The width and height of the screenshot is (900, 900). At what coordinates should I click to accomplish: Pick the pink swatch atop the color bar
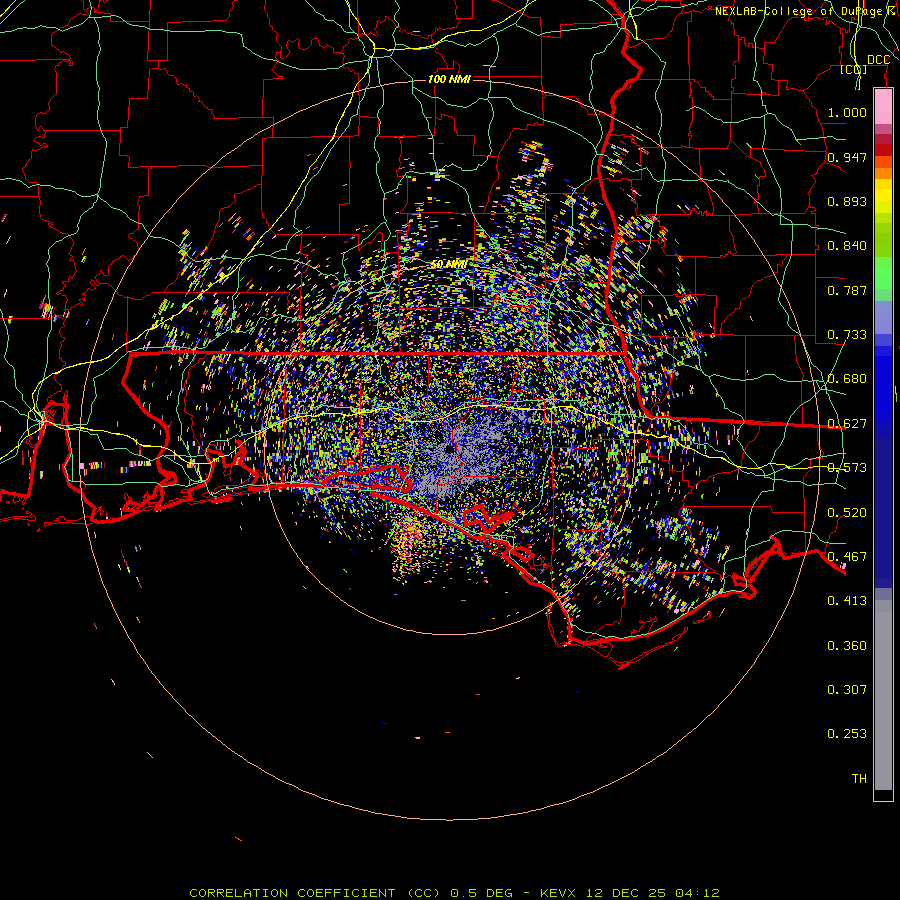[x=883, y=107]
